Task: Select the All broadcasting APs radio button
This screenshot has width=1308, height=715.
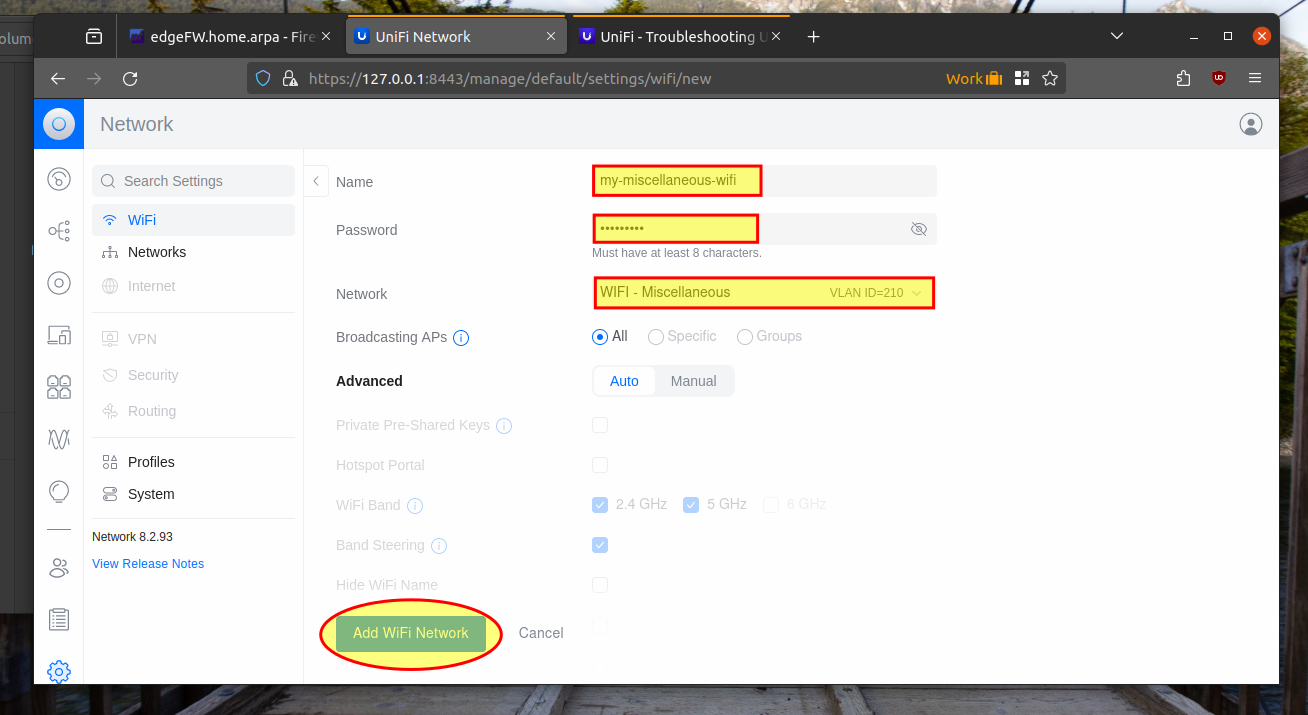Action: click(600, 337)
